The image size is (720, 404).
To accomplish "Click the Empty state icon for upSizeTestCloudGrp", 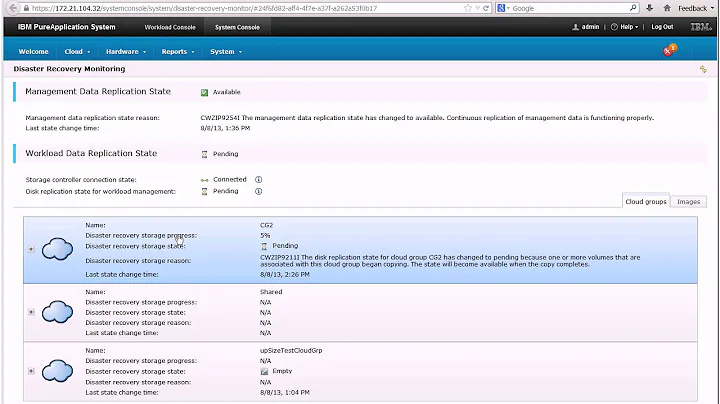I will tap(264, 371).
